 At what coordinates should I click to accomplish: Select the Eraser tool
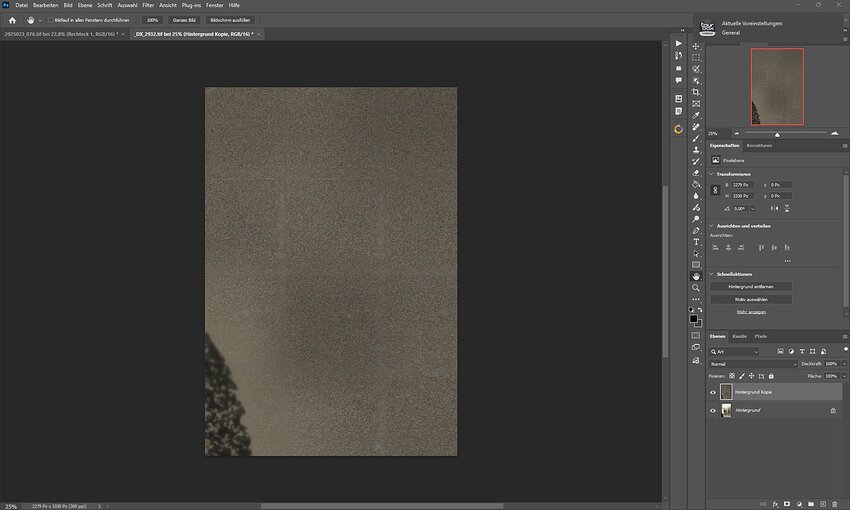pyautogui.click(x=696, y=173)
